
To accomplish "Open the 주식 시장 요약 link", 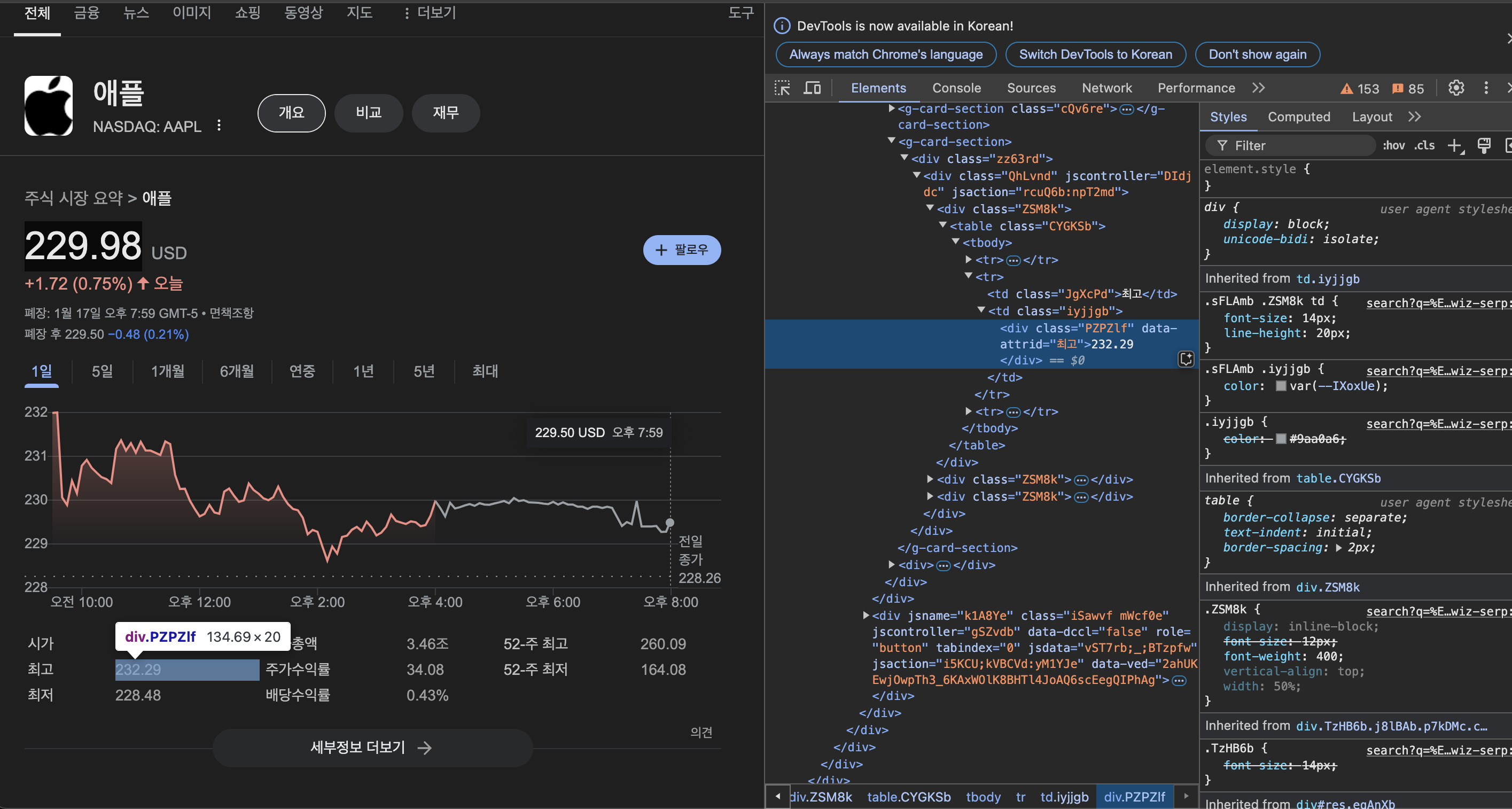I will (74, 198).
